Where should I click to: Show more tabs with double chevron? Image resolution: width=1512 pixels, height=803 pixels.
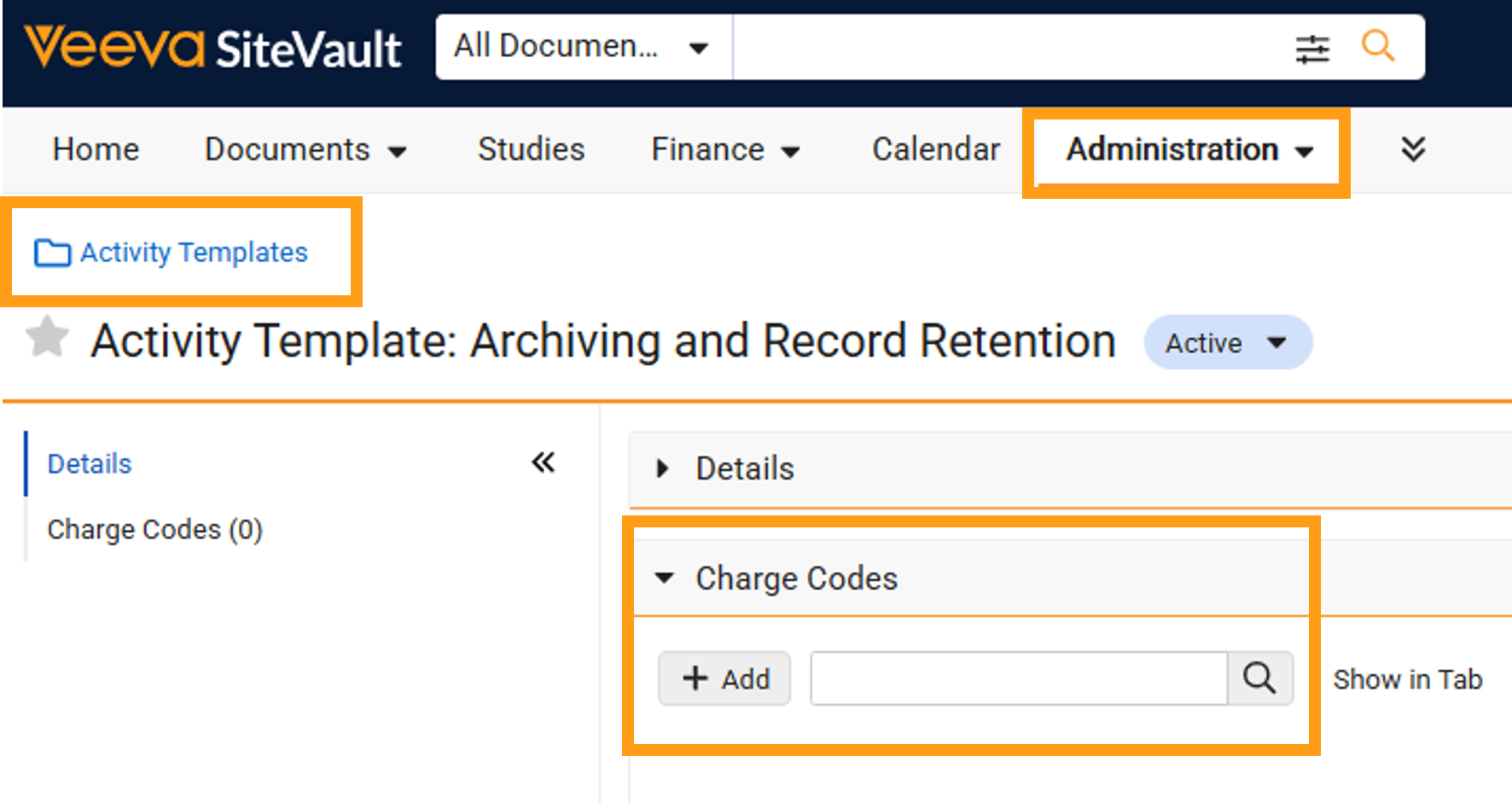(x=1413, y=149)
